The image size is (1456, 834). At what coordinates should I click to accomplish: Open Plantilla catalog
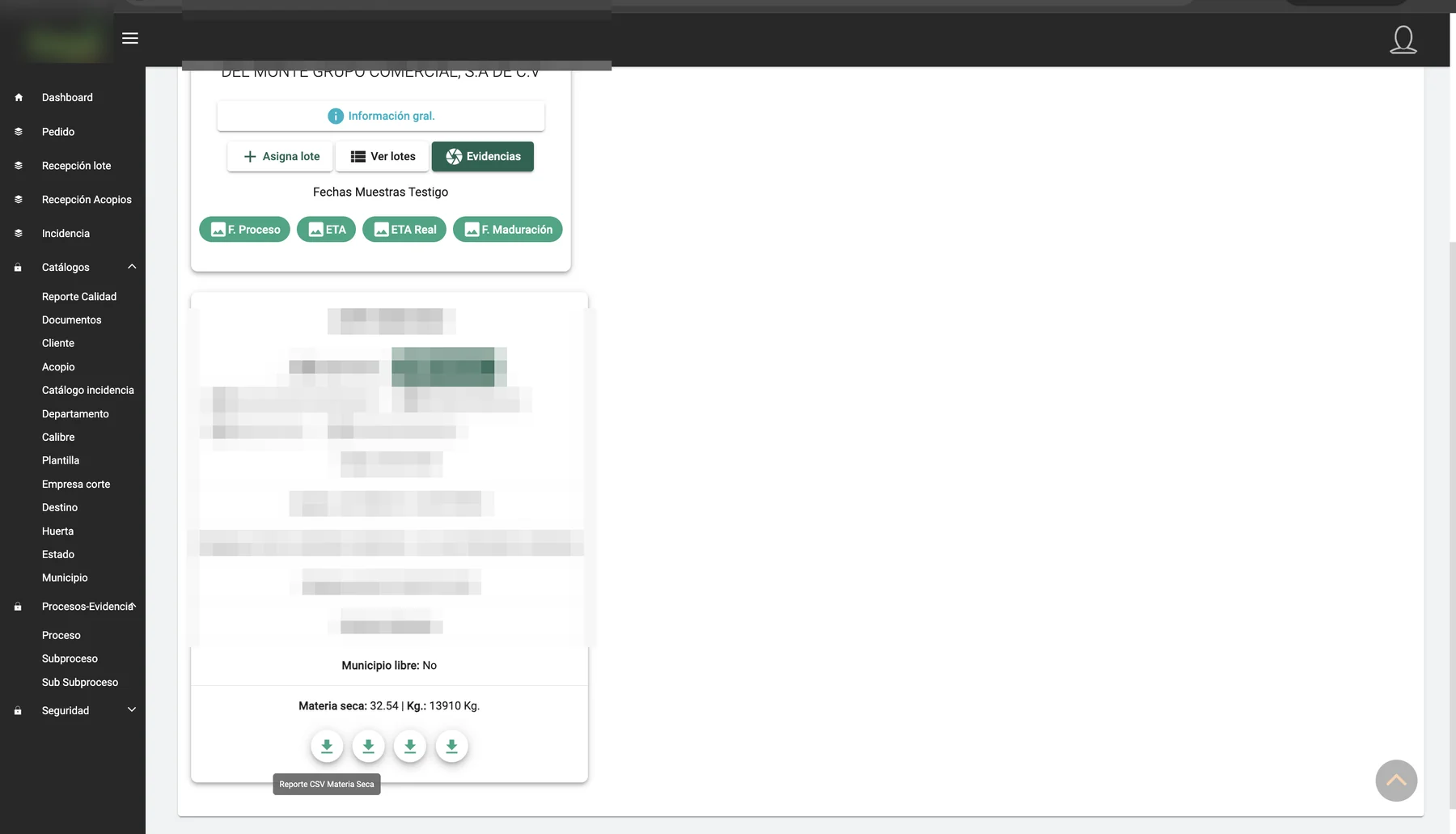click(x=61, y=460)
